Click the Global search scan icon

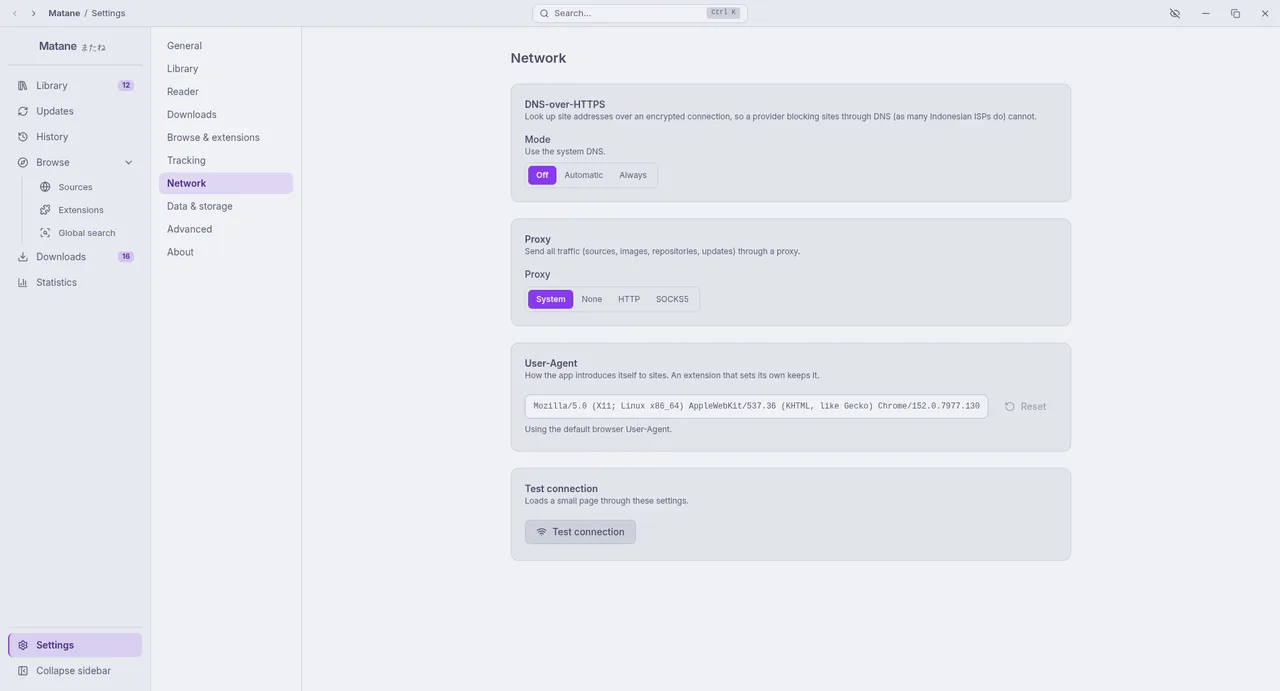[x=45, y=233]
